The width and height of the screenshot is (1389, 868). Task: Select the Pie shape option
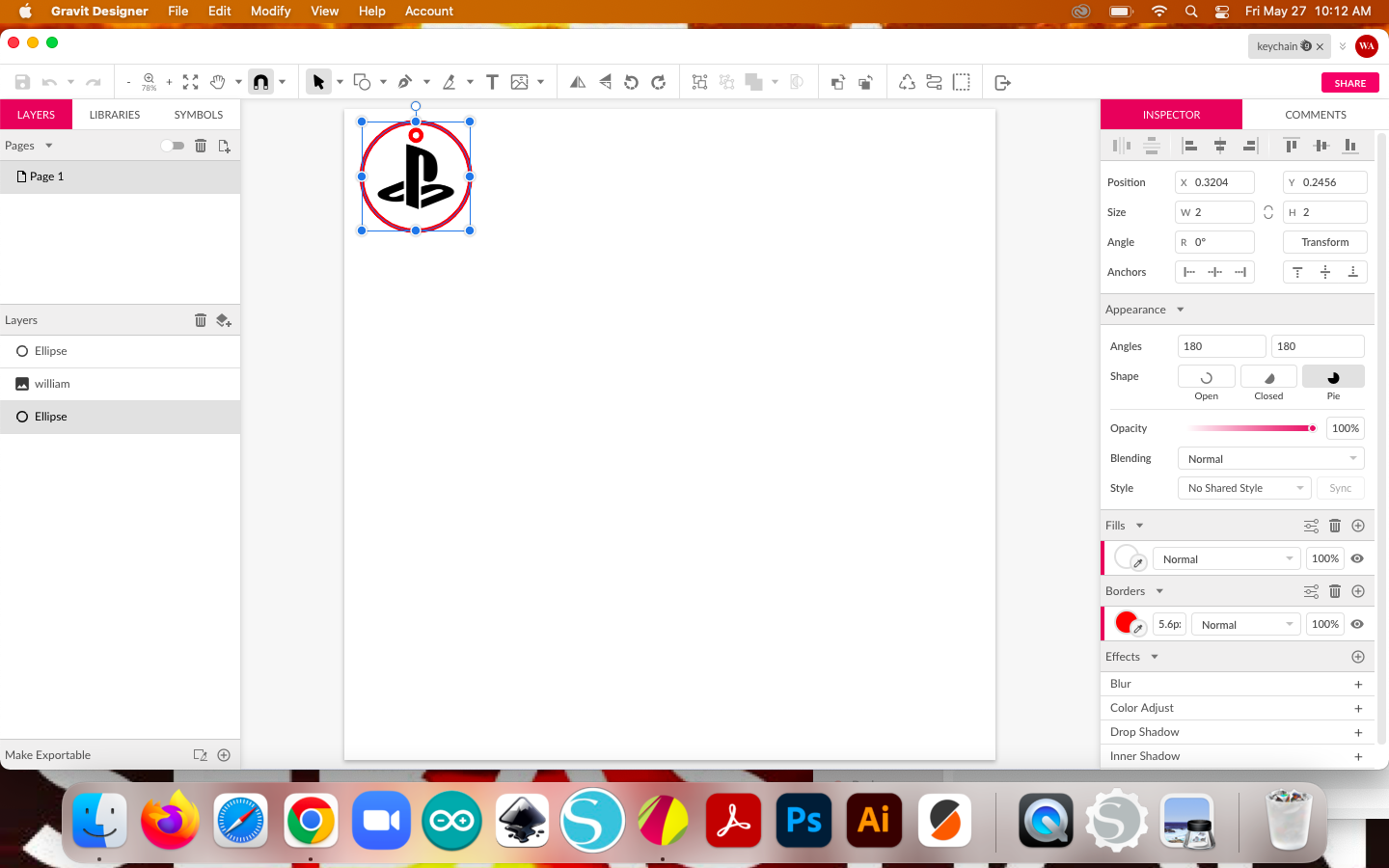point(1333,376)
